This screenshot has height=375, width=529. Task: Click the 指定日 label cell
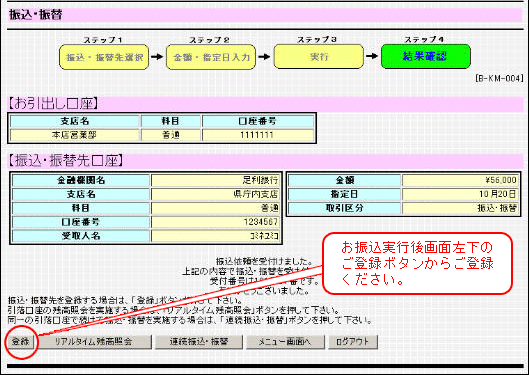(x=344, y=194)
